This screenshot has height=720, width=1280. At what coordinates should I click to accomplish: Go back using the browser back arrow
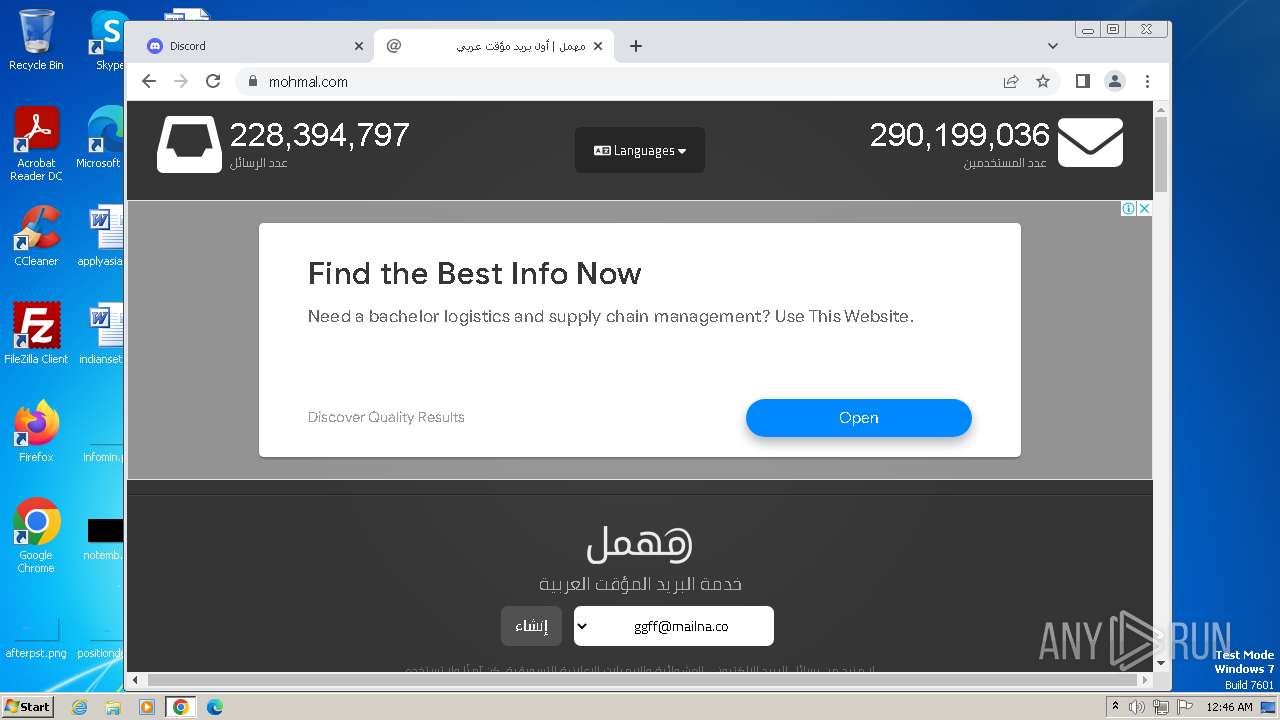tap(149, 81)
